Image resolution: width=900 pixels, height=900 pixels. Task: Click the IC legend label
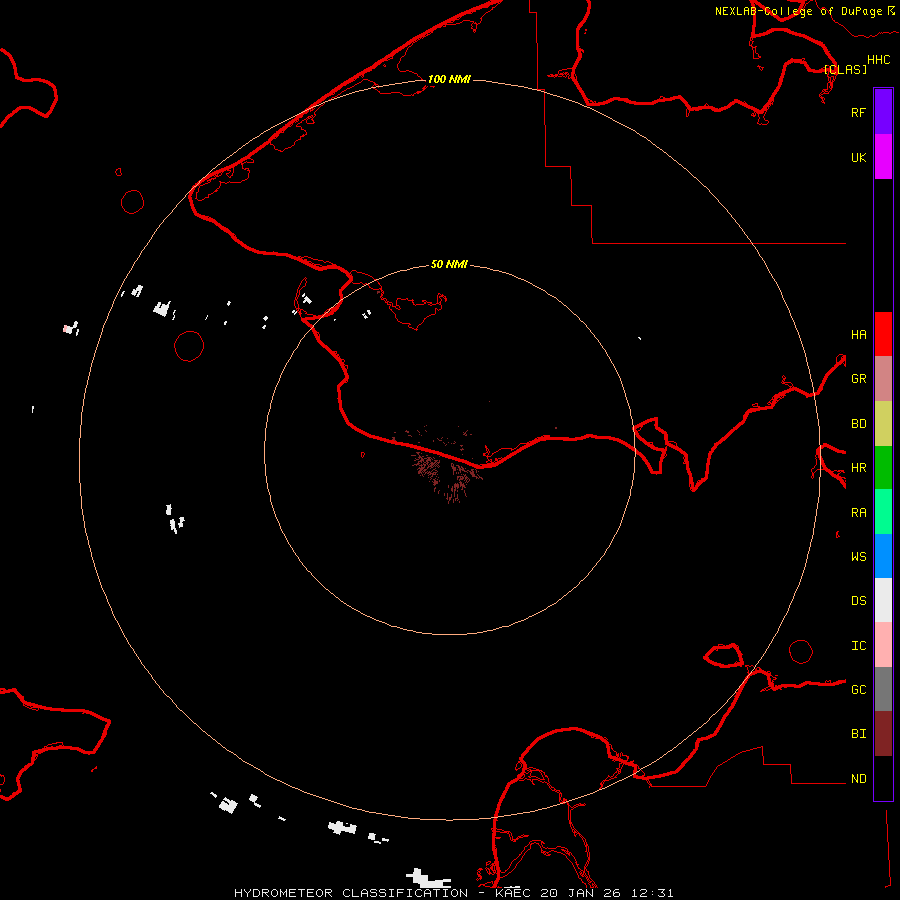[858, 645]
